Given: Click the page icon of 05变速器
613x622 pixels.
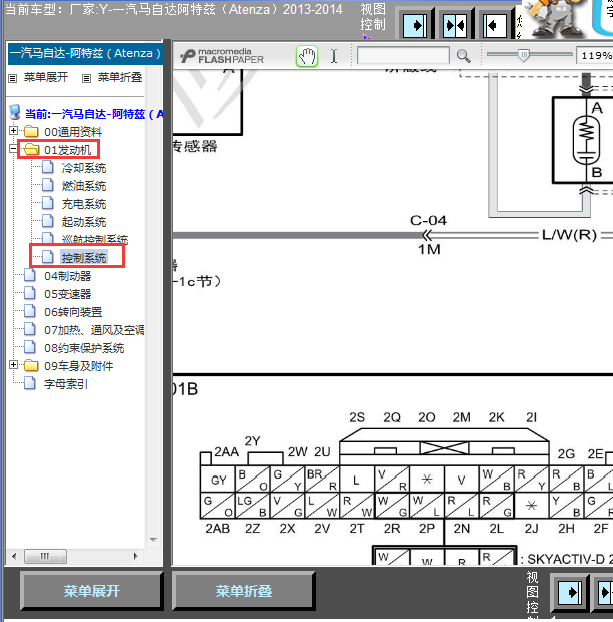Looking at the screenshot, I should click(x=30, y=293).
